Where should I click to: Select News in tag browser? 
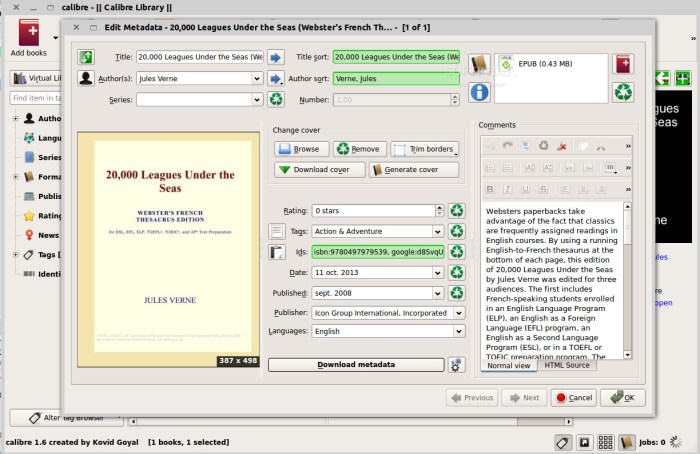[x=42, y=235]
